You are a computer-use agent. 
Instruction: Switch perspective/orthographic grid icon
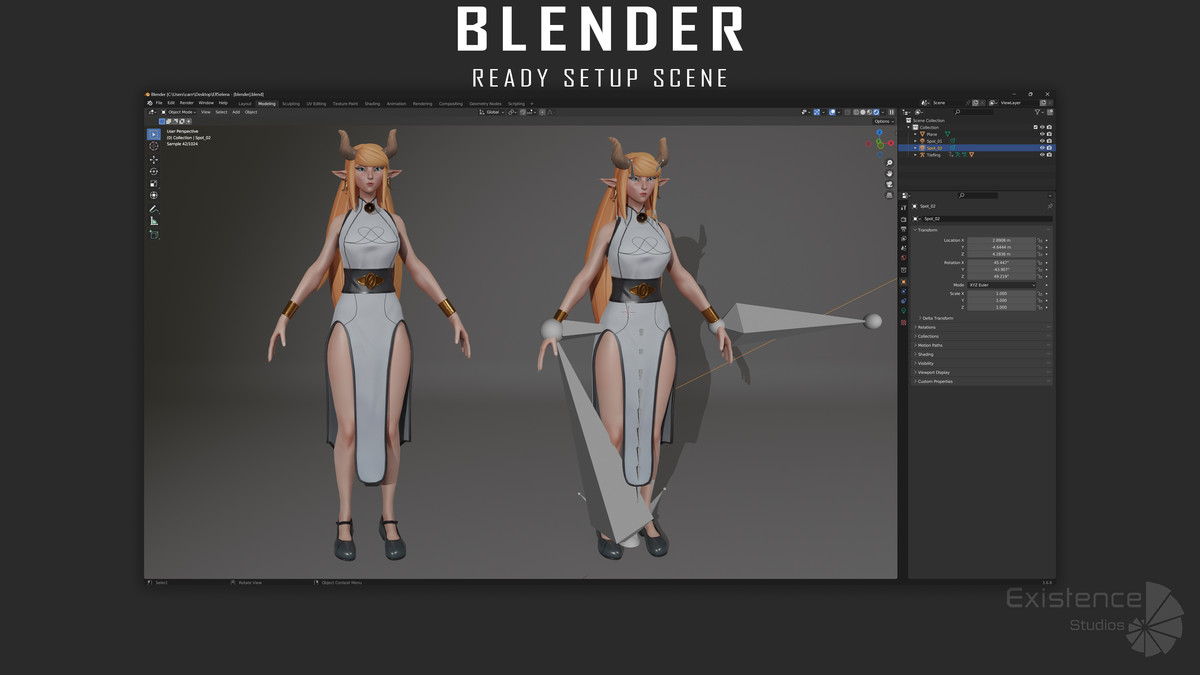(x=889, y=196)
